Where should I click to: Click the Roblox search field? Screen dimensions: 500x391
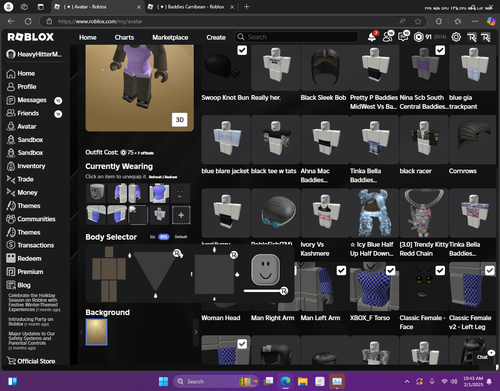pos(297,37)
